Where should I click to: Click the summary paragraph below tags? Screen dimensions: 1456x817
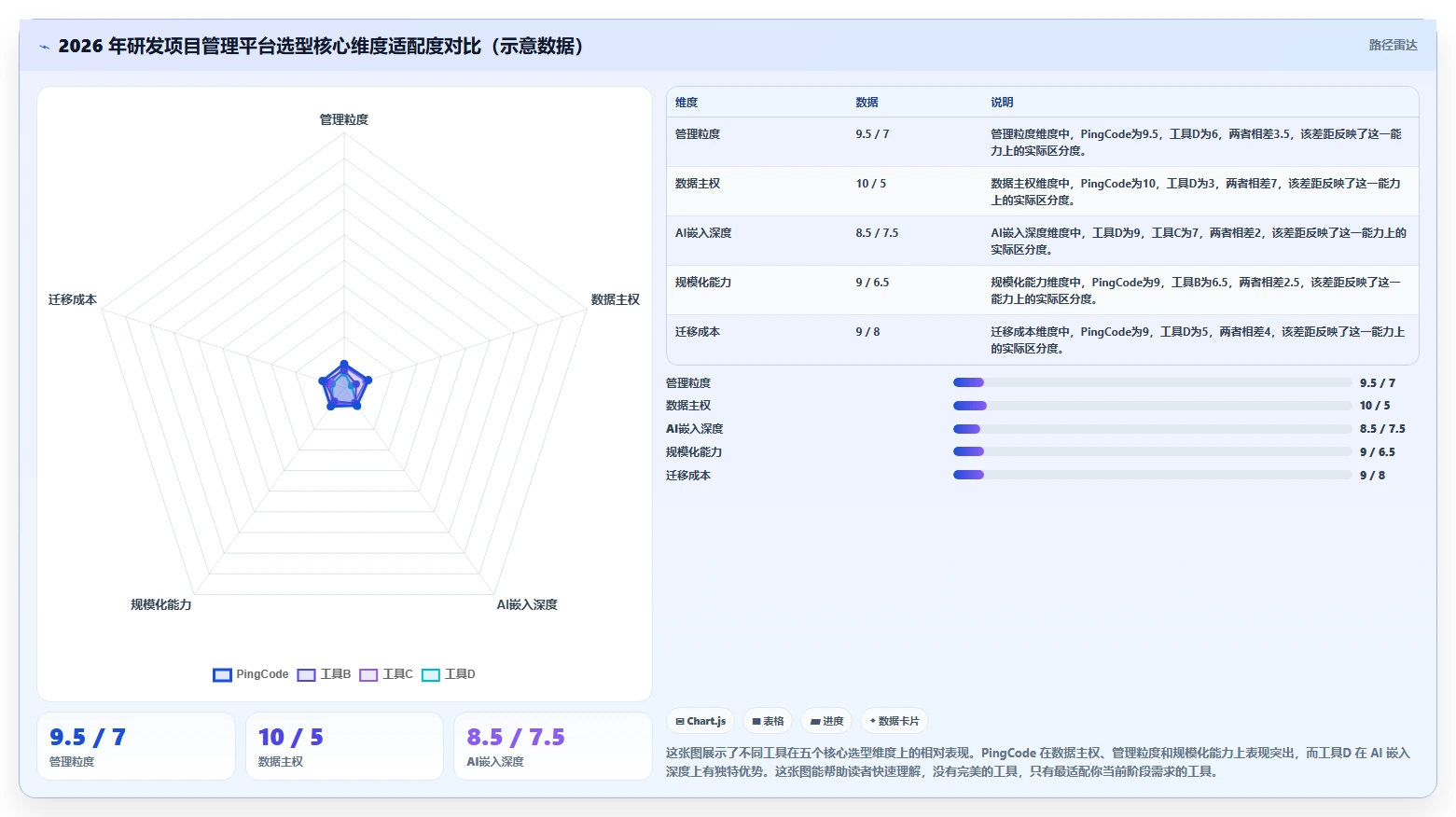(1038, 762)
